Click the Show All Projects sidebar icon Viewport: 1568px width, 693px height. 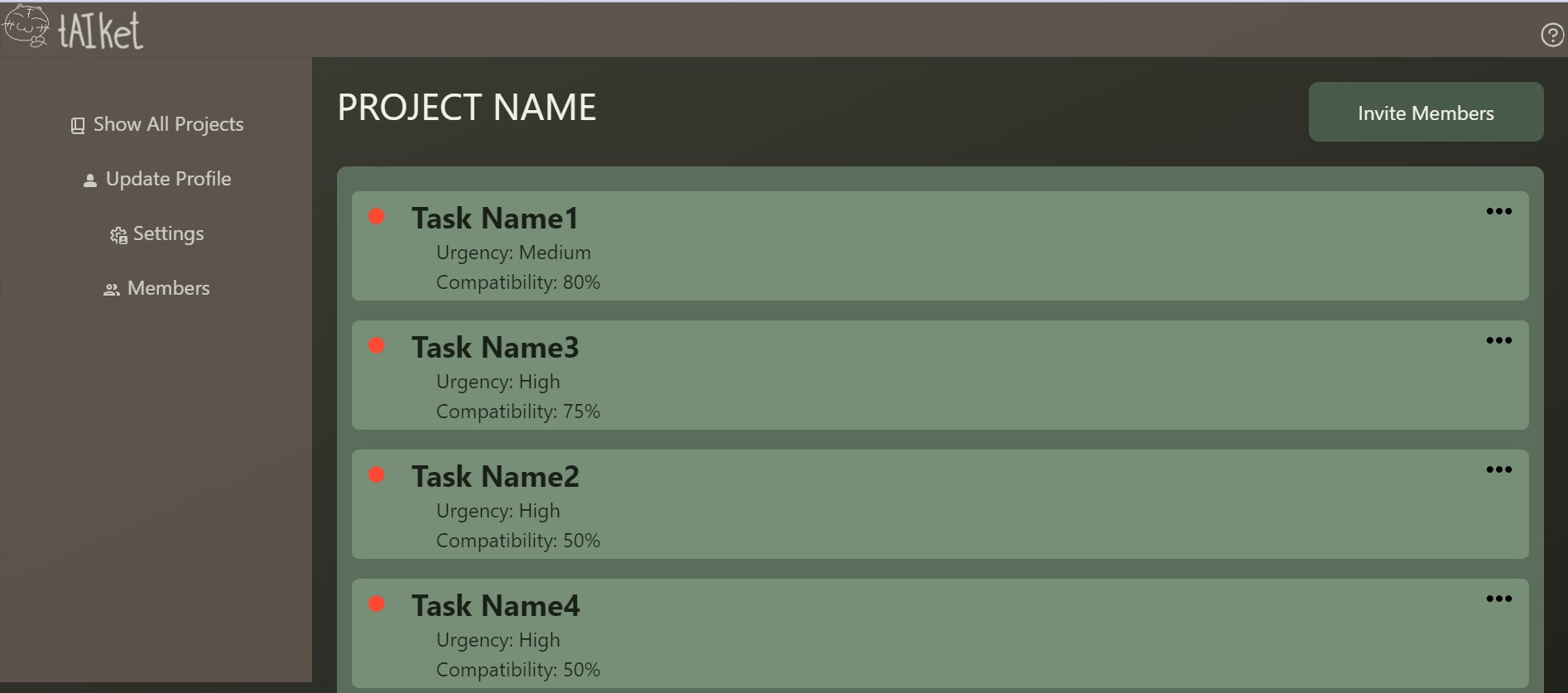[77, 124]
